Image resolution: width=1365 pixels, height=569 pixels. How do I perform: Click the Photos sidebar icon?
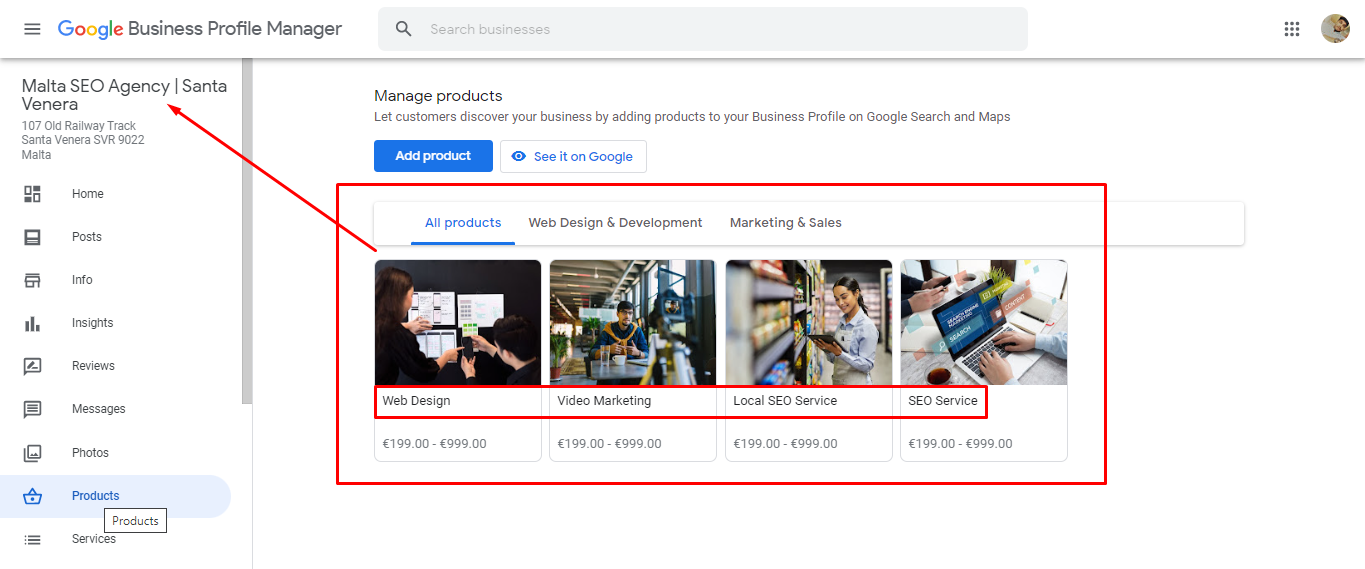[x=32, y=453]
